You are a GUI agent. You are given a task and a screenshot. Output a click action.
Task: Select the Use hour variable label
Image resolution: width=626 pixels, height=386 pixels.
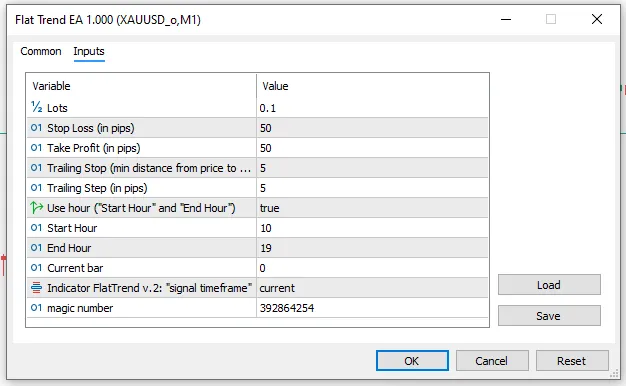141,208
